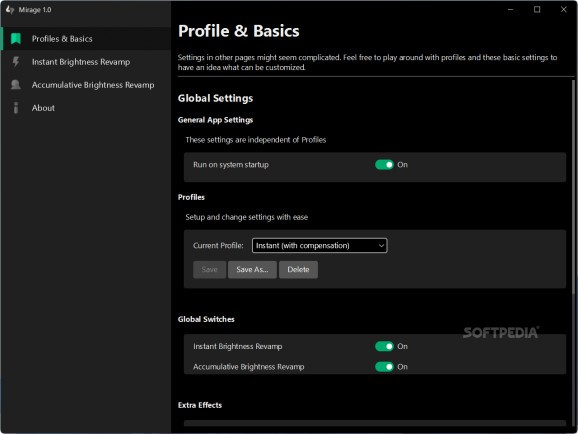The height and width of the screenshot is (434, 578).
Task: Click the Mirage app icon in the title bar
Action: coord(10,10)
